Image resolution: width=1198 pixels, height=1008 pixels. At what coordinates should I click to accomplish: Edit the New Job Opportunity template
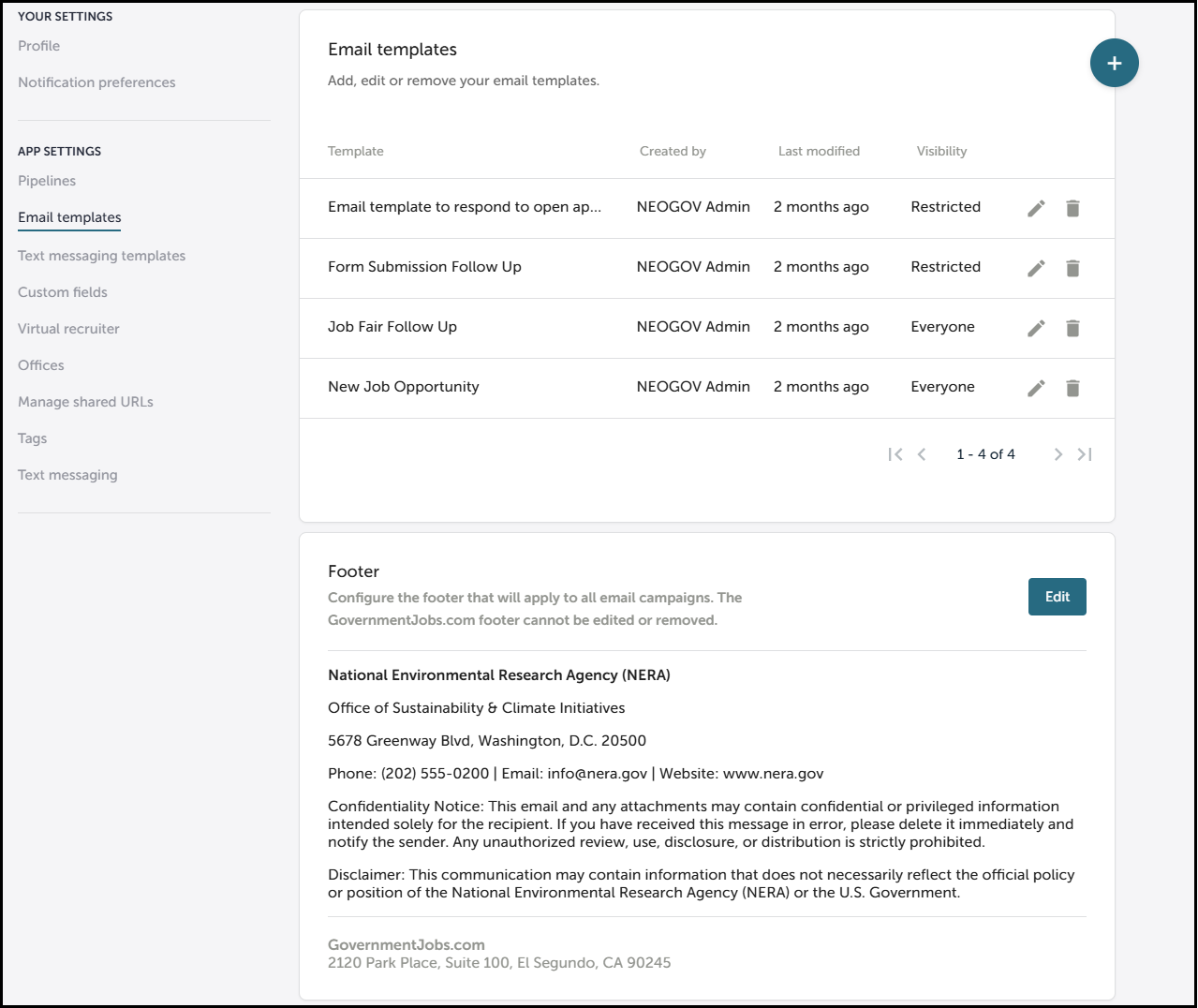[x=1036, y=388]
